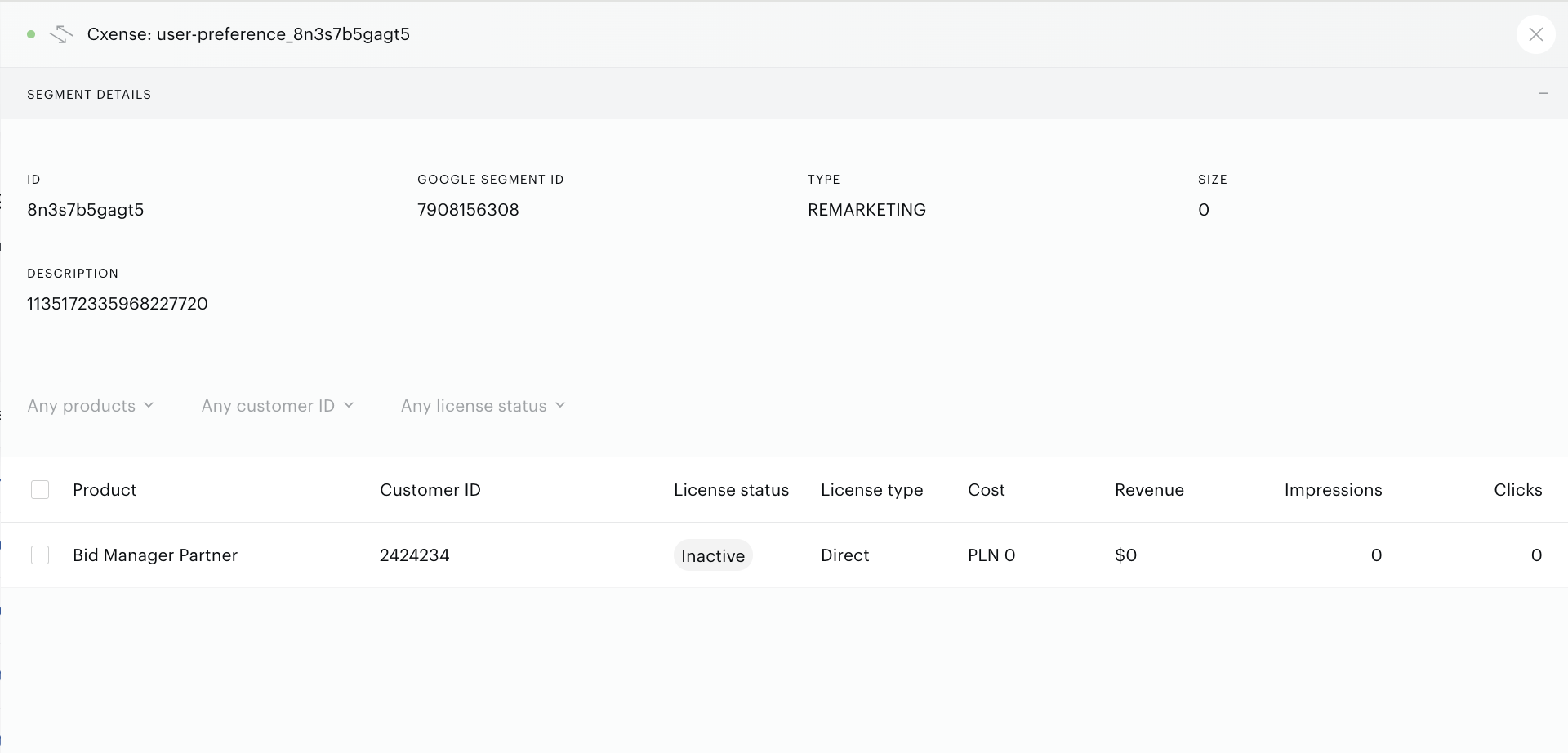Click the Inactive license status badge
1568x753 pixels.
(x=713, y=555)
